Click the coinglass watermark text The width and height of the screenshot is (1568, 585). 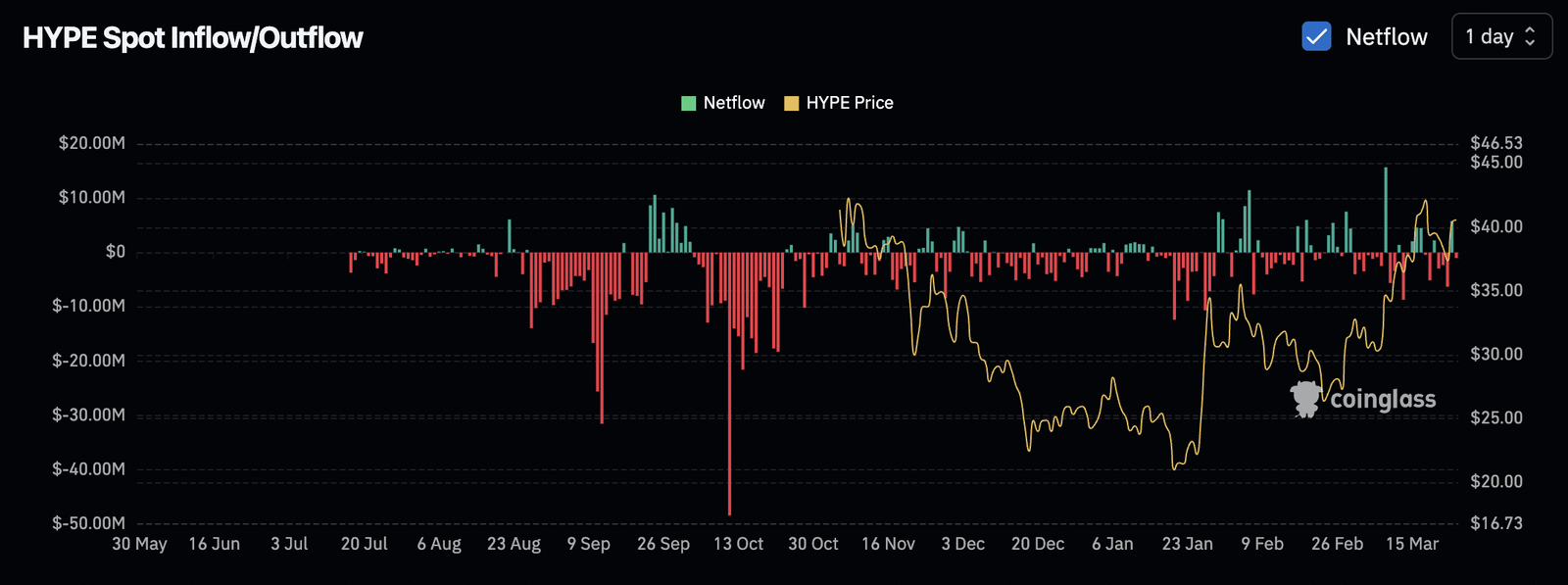[x=1383, y=399]
